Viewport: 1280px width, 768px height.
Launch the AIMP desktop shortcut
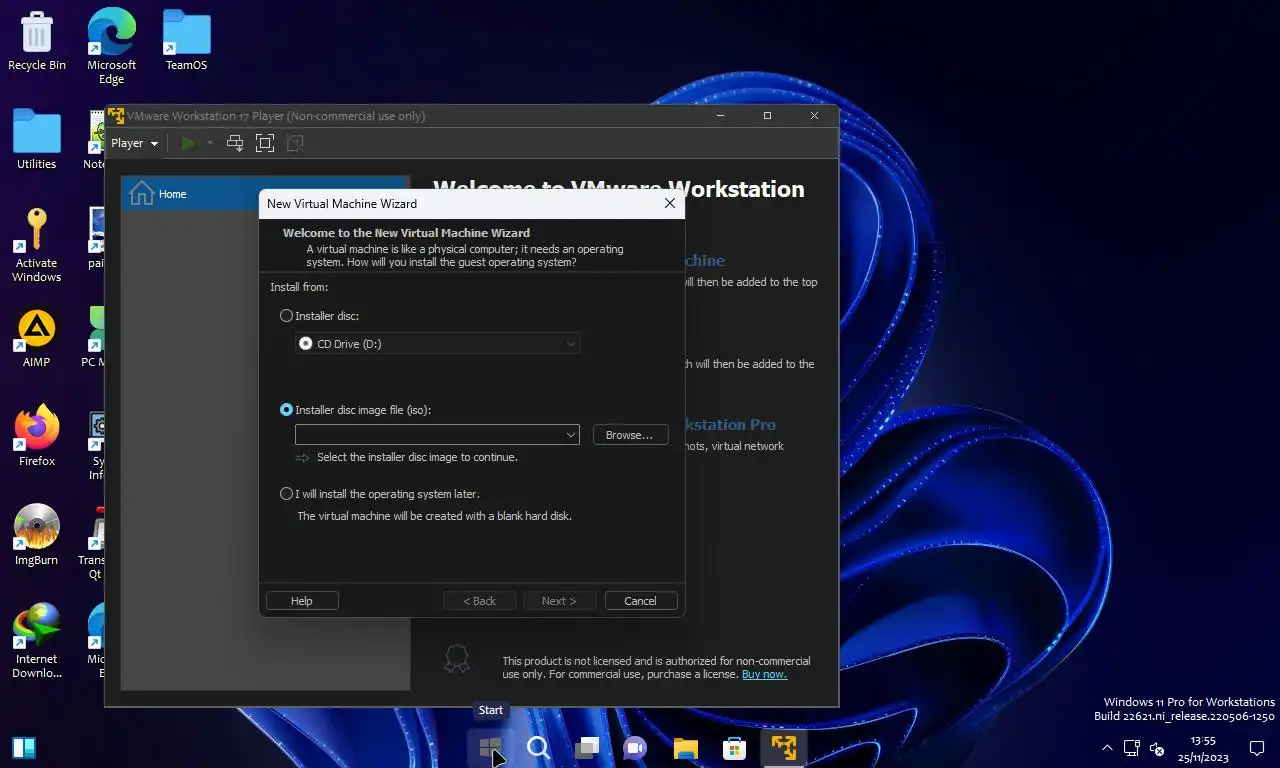tap(37, 338)
